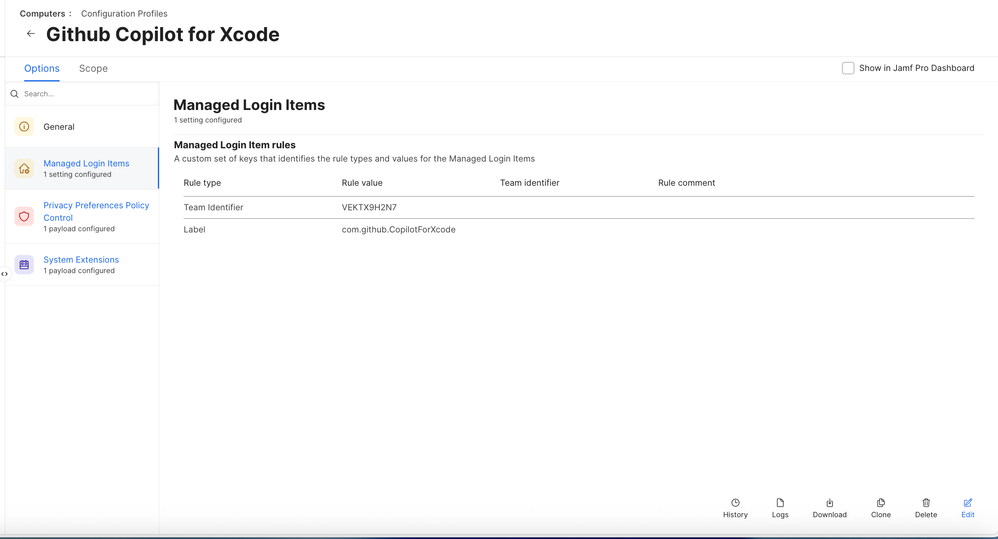Click the Github Copilot for Xcode title

[x=163, y=34]
